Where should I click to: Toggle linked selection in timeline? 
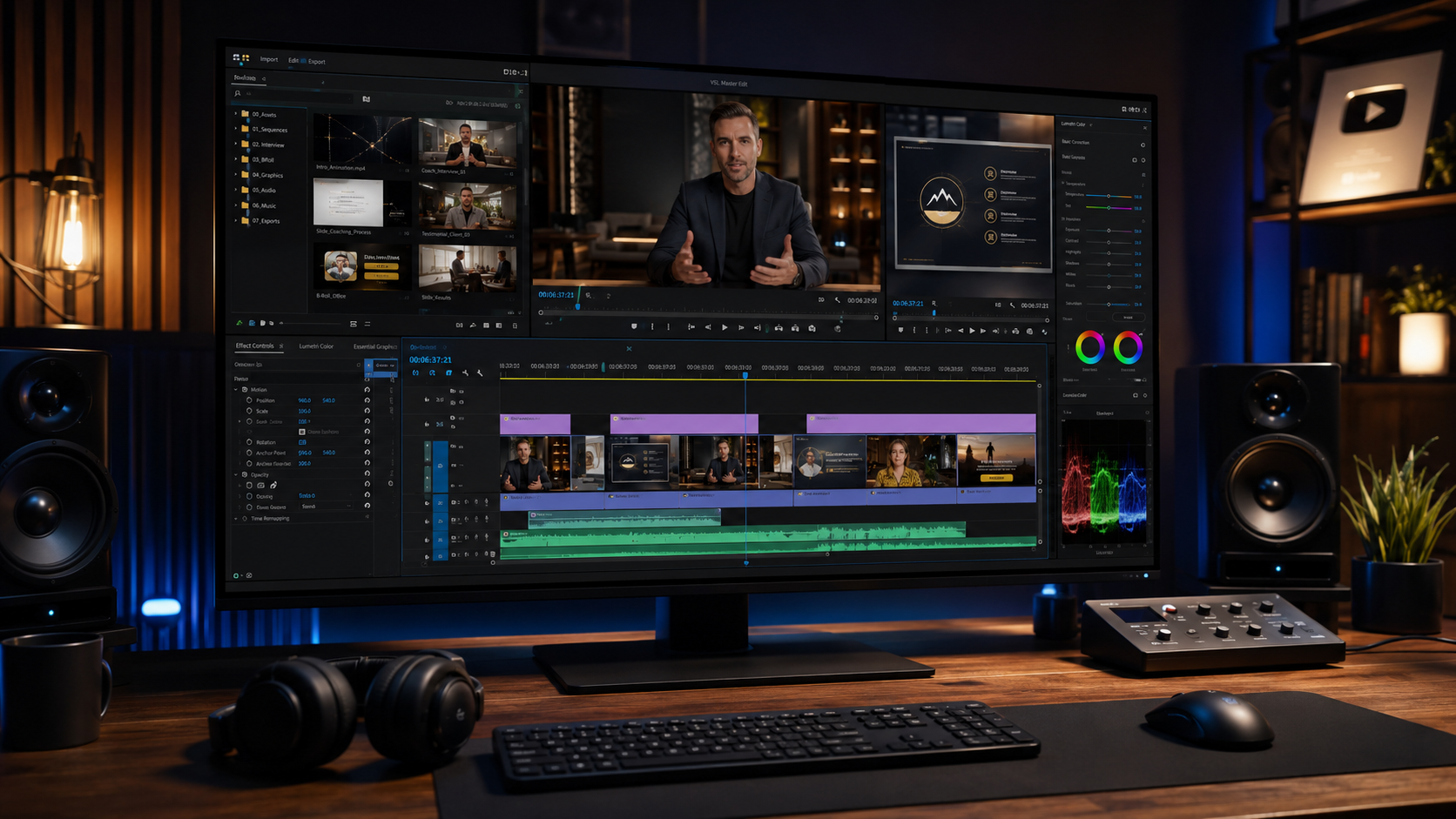pyautogui.click(x=448, y=373)
